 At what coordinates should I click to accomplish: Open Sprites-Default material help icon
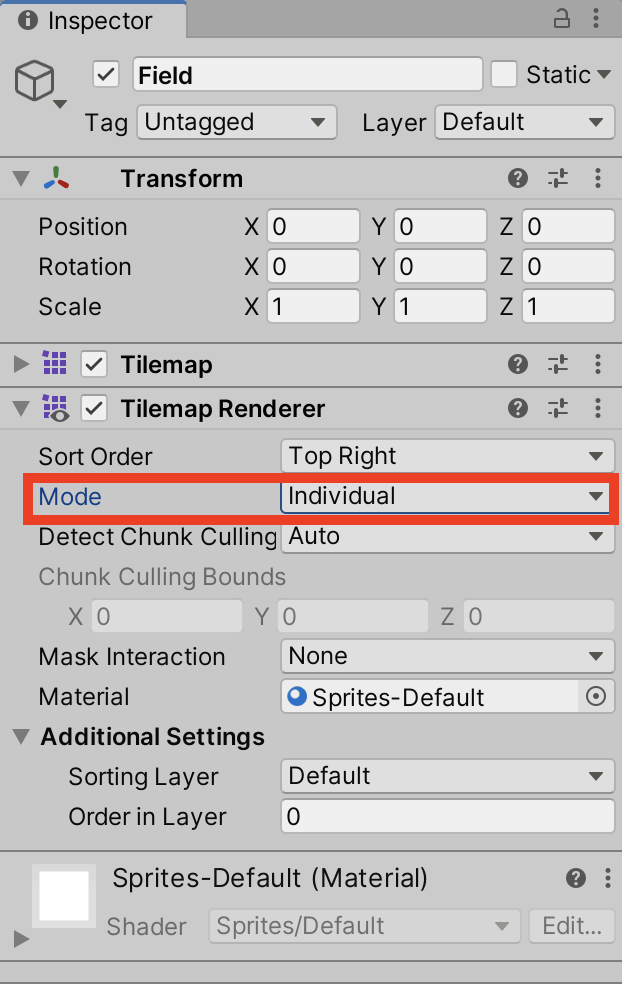(575, 879)
